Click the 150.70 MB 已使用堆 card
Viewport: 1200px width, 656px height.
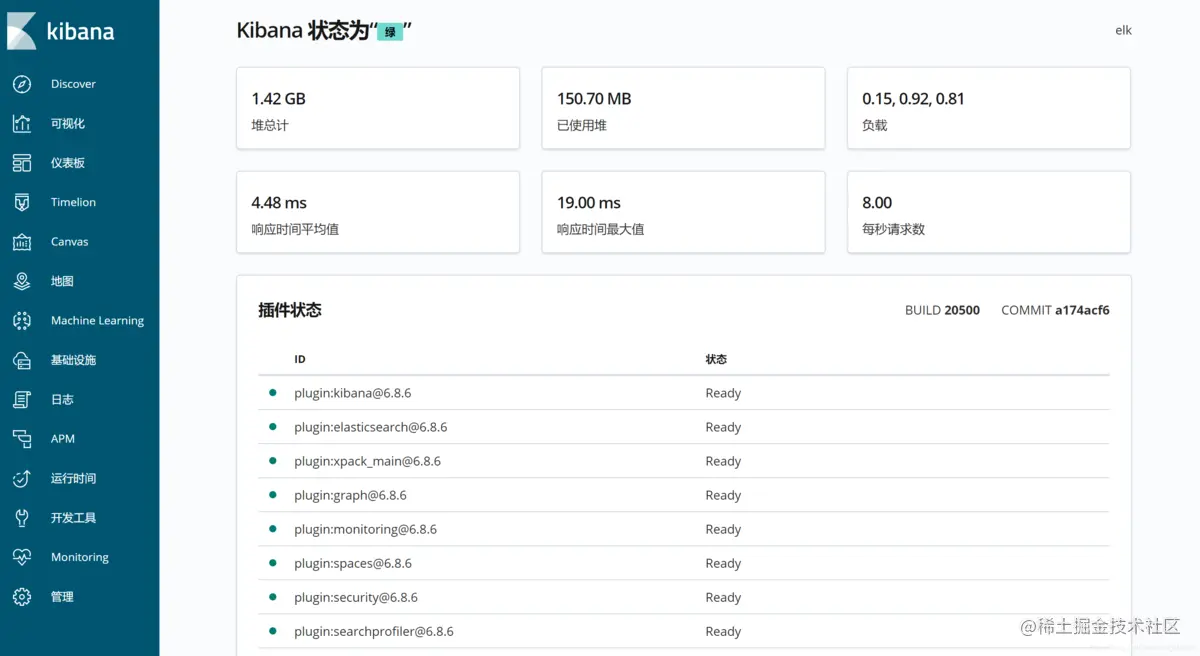click(x=683, y=108)
